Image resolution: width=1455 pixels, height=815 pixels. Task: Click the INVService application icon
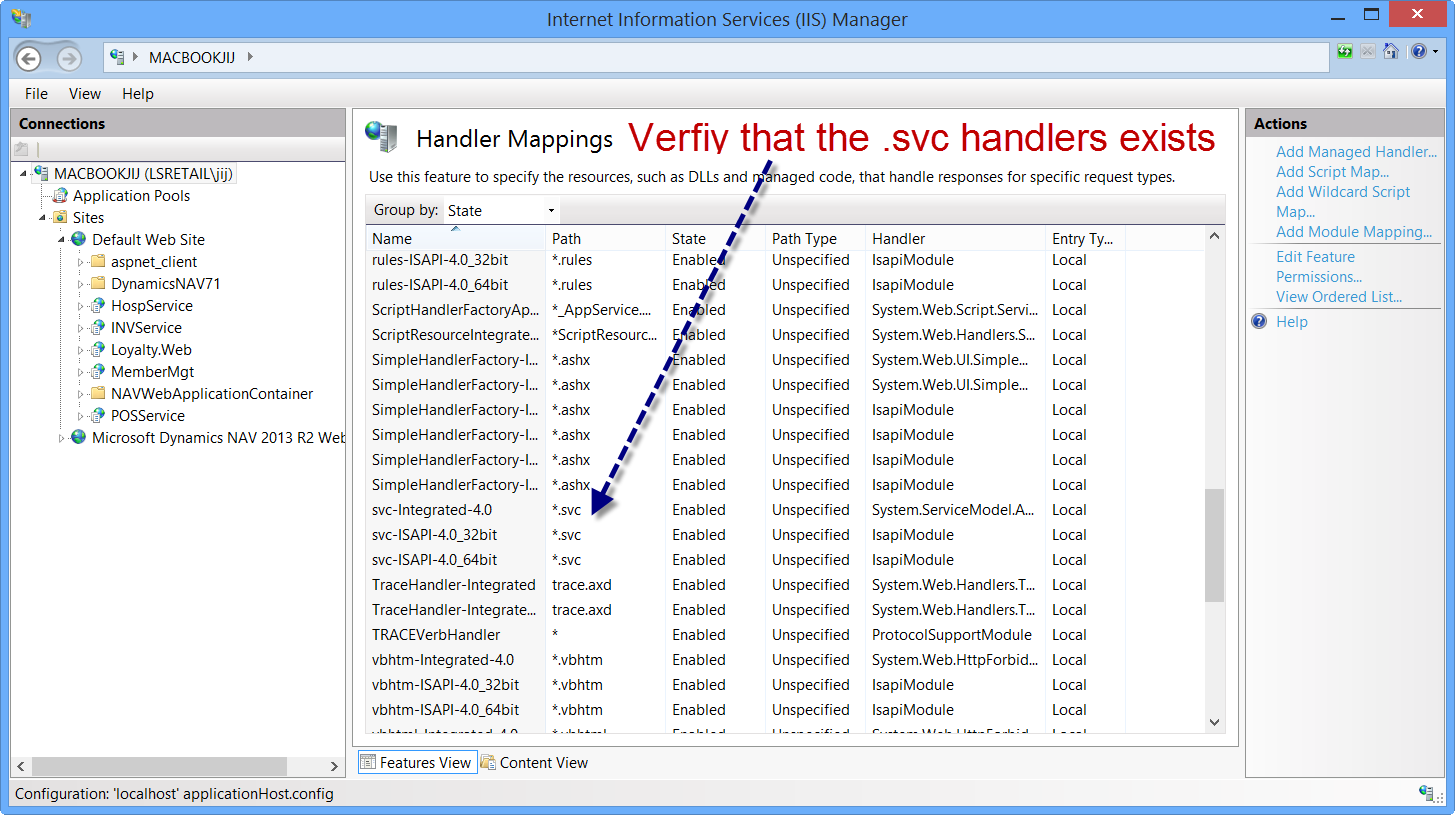click(x=98, y=328)
